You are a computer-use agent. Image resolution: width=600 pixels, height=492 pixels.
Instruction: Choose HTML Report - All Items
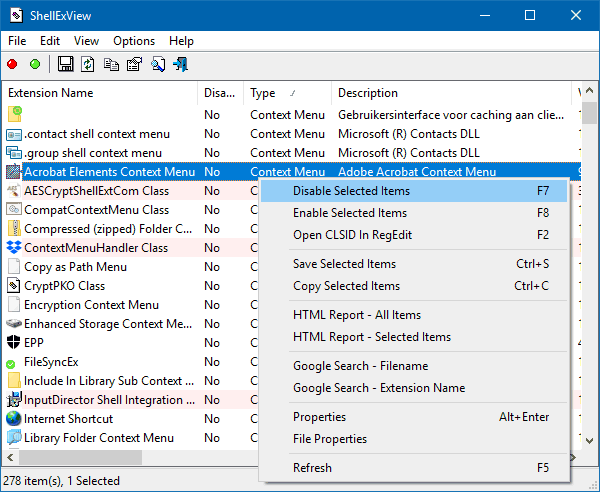click(x=414, y=315)
